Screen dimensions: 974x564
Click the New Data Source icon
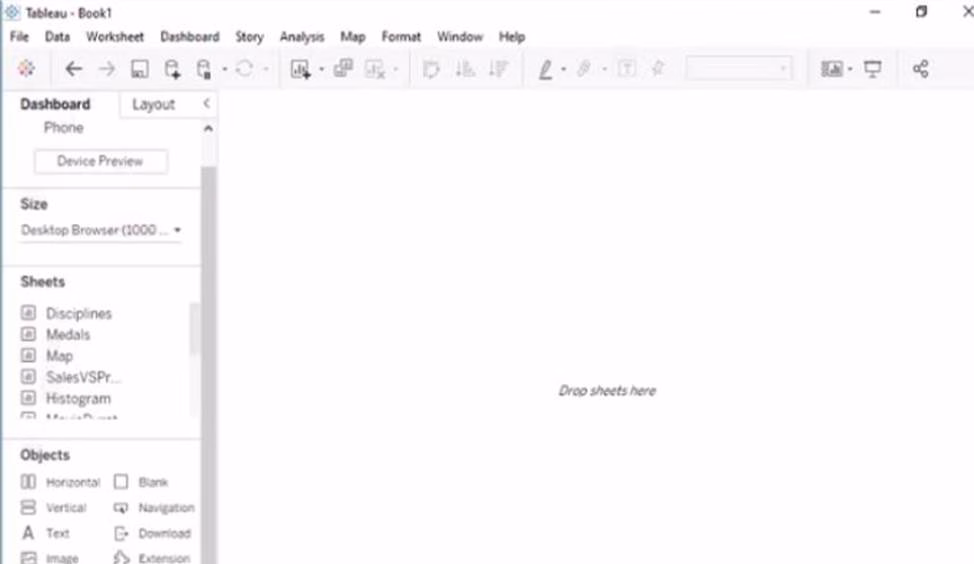172,69
